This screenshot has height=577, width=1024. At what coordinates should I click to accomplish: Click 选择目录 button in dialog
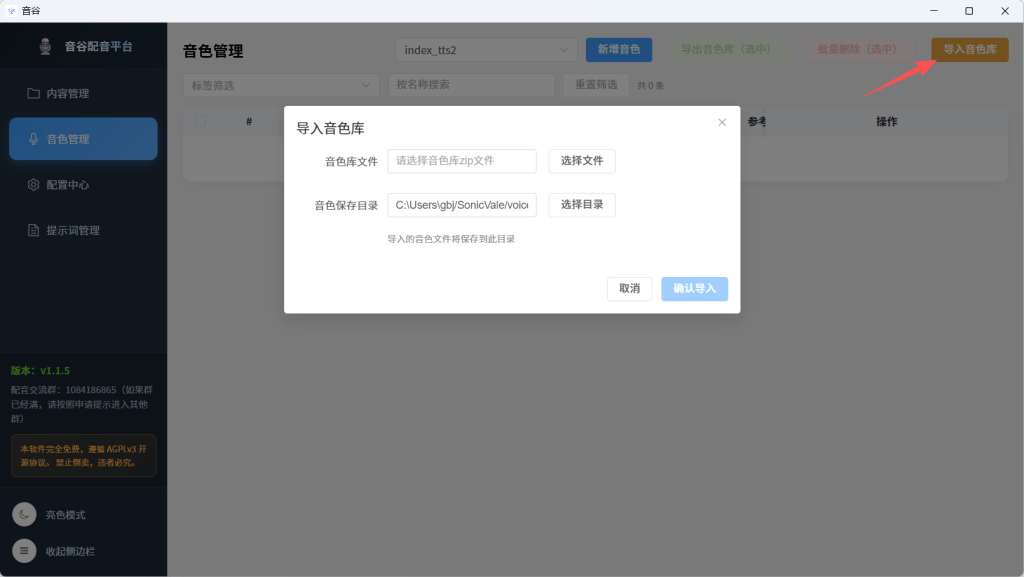click(582, 205)
